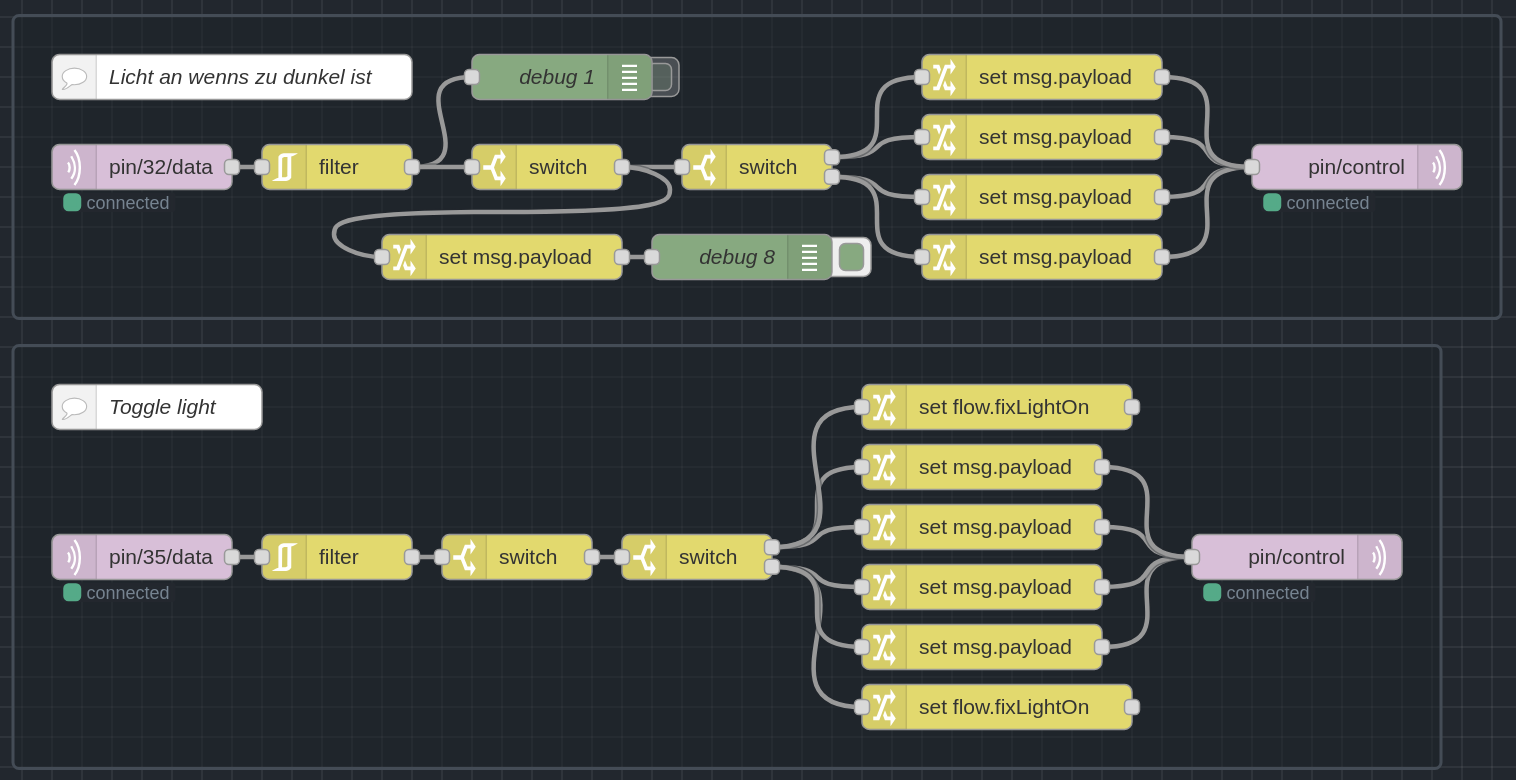Image resolution: width=1516 pixels, height=780 pixels.
Task: Disable the debug 8 node output toggle
Action: pyautogui.click(x=851, y=257)
